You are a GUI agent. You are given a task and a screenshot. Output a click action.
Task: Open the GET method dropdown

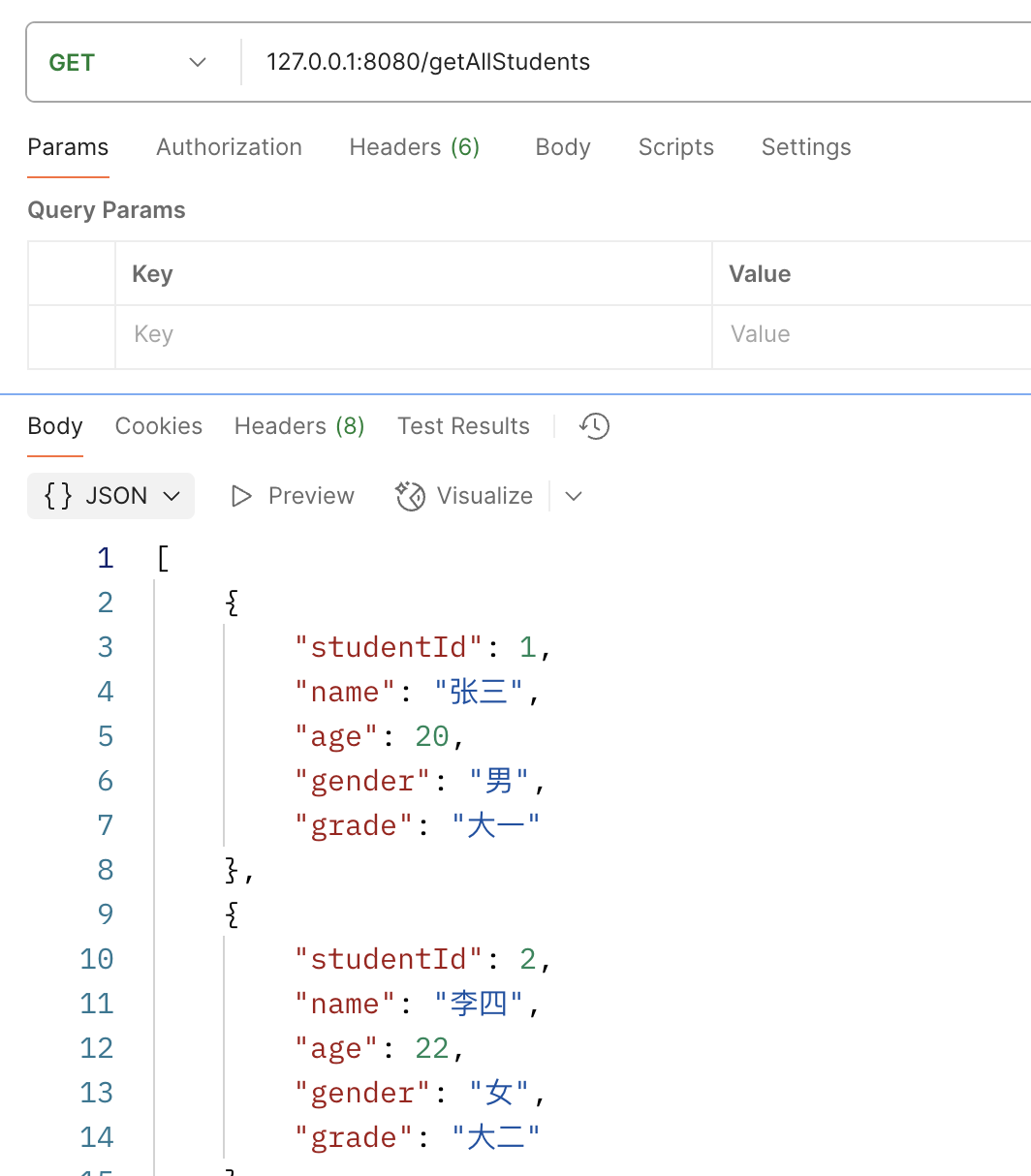click(x=128, y=62)
